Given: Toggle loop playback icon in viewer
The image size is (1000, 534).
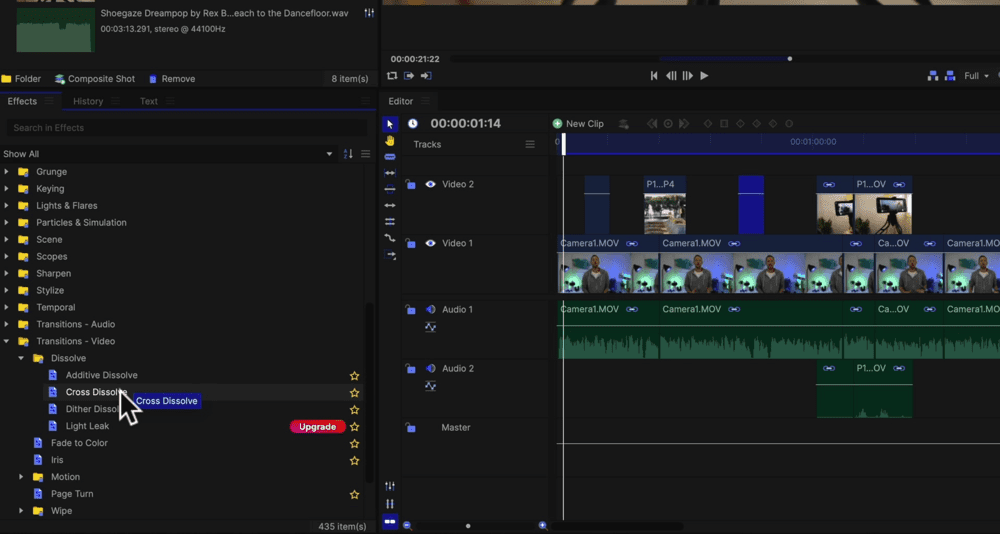Looking at the screenshot, I should click(392, 76).
